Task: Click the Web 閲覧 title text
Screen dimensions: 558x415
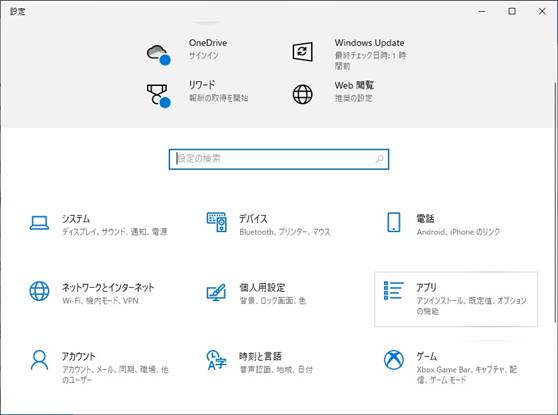Action: pyautogui.click(x=354, y=85)
